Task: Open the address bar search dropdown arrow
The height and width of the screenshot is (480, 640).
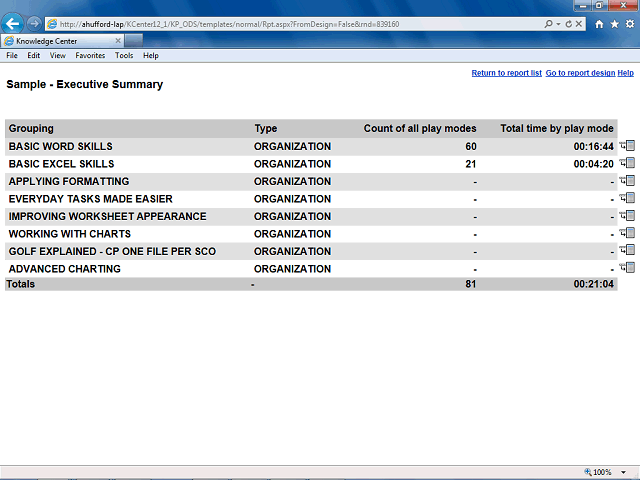Action: [558, 24]
